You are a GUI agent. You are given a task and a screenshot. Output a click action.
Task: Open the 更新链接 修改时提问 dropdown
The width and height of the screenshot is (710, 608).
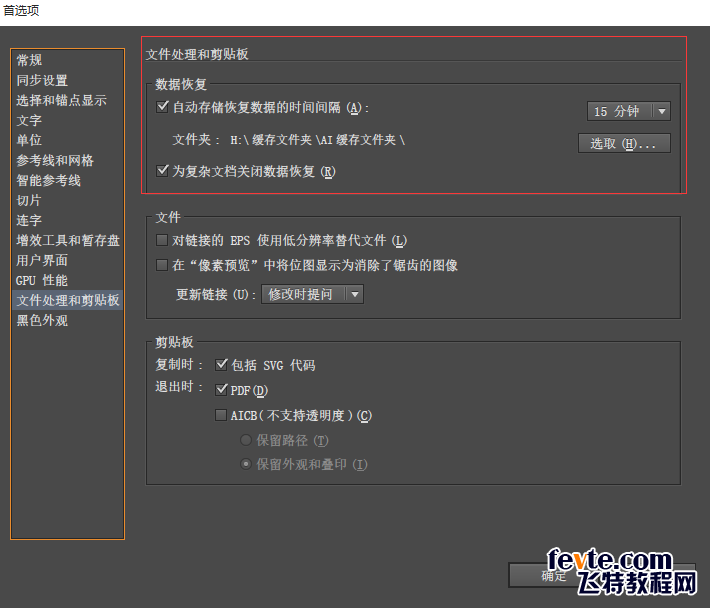[x=312, y=294]
